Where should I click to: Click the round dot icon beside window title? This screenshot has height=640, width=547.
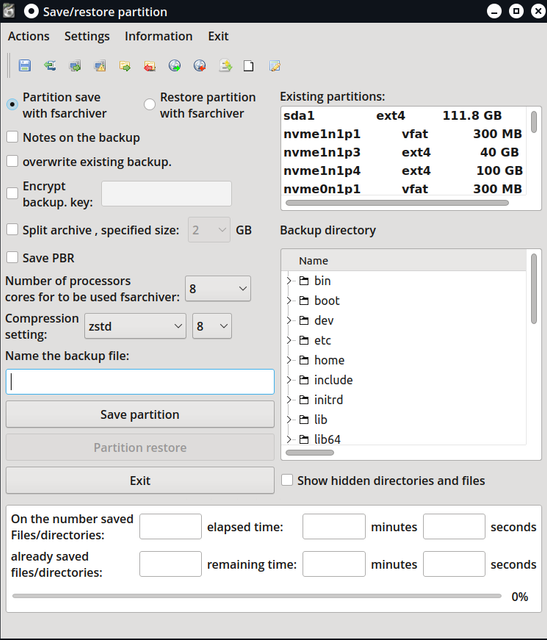click(31, 11)
